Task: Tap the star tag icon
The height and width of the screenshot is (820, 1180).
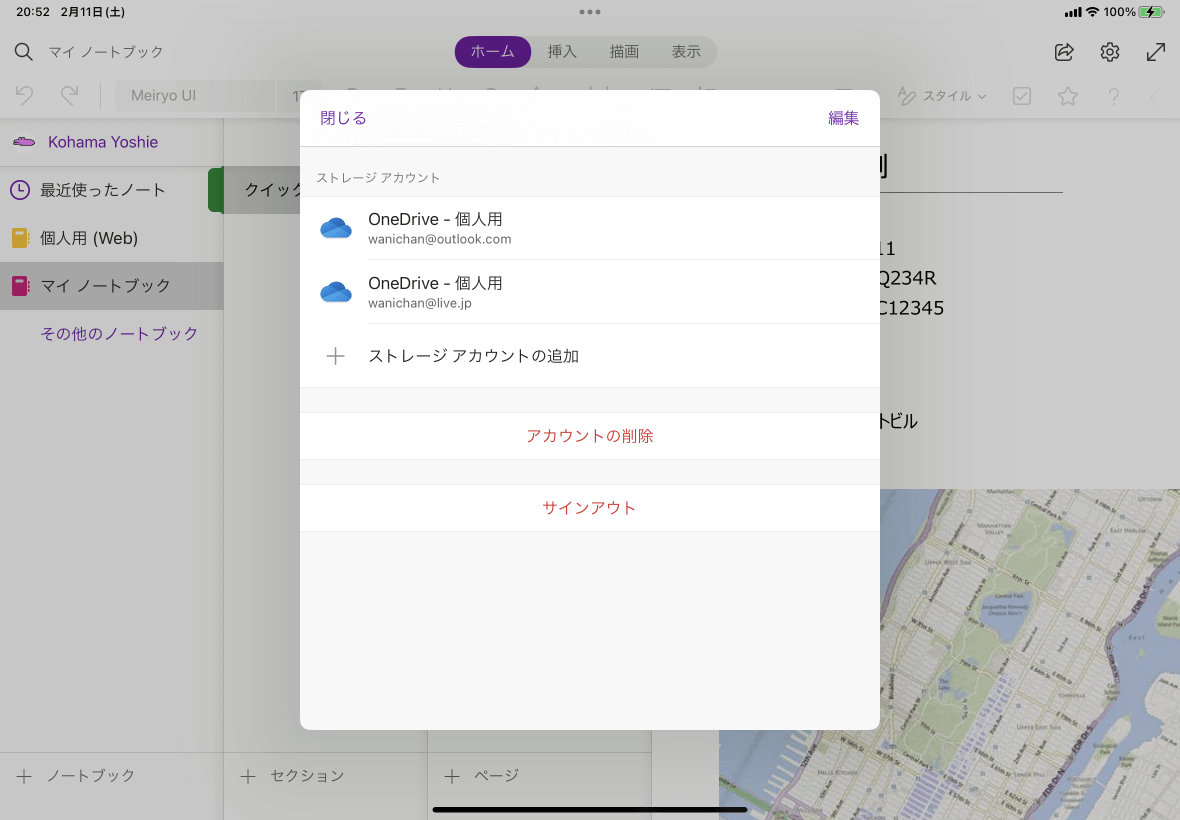Action: tap(1068, 96)
